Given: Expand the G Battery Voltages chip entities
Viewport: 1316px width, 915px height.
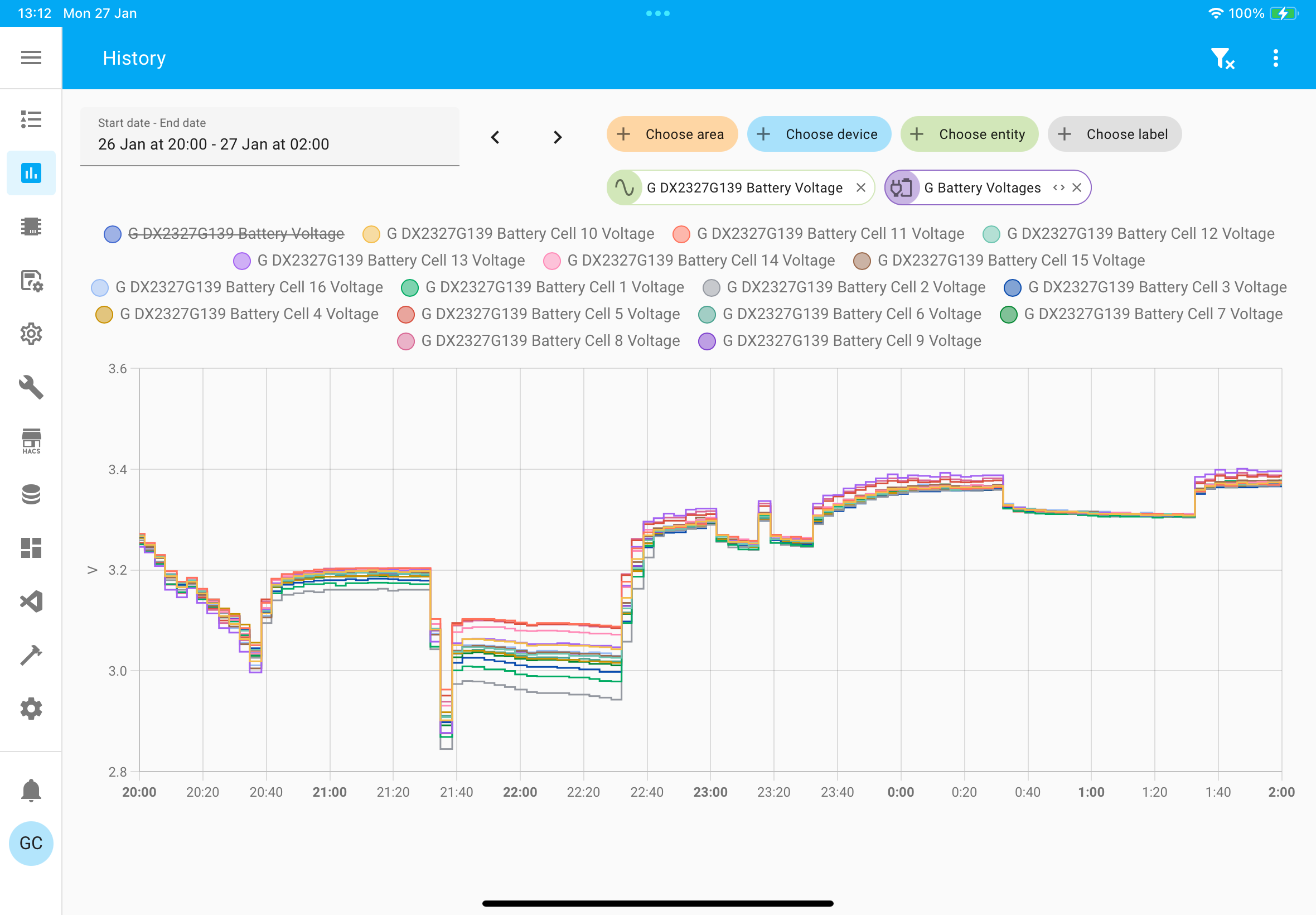Looking at the screenshot, I should pyautogui.click(x=1058, y=187).
